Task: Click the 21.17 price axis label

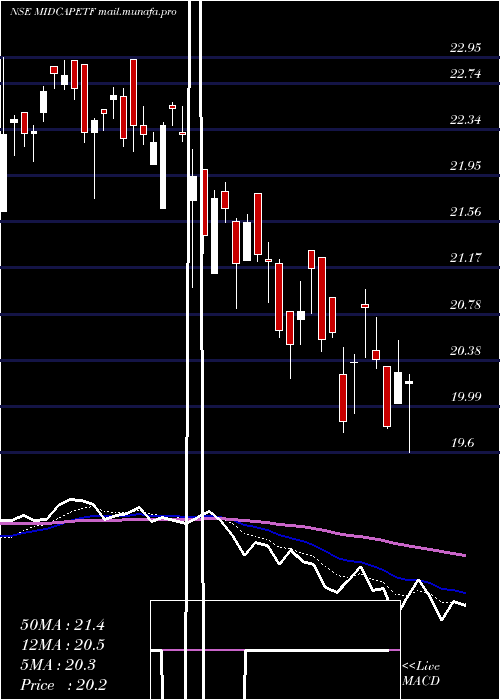Action: (466, 258)
